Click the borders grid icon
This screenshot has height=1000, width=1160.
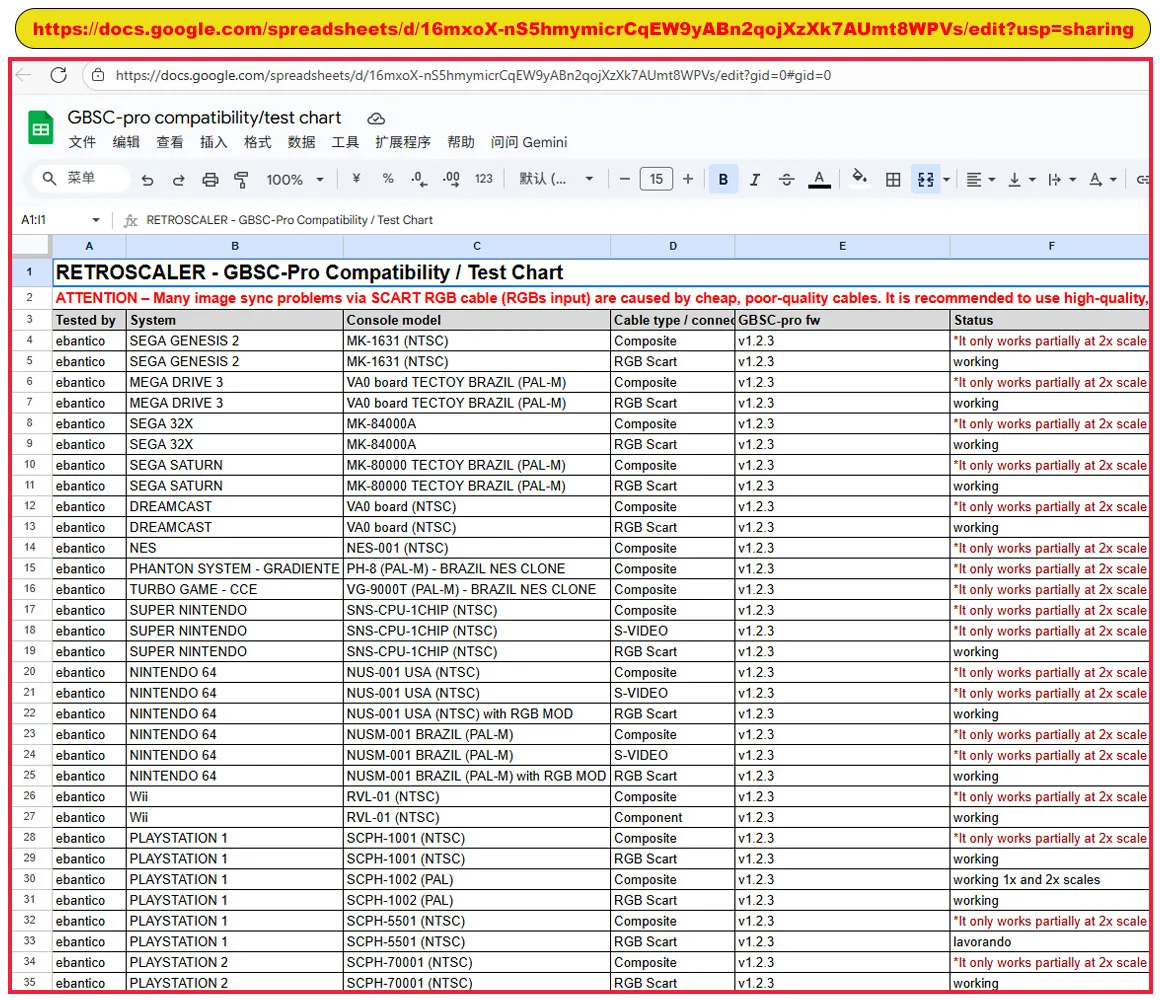coord(893,179)
